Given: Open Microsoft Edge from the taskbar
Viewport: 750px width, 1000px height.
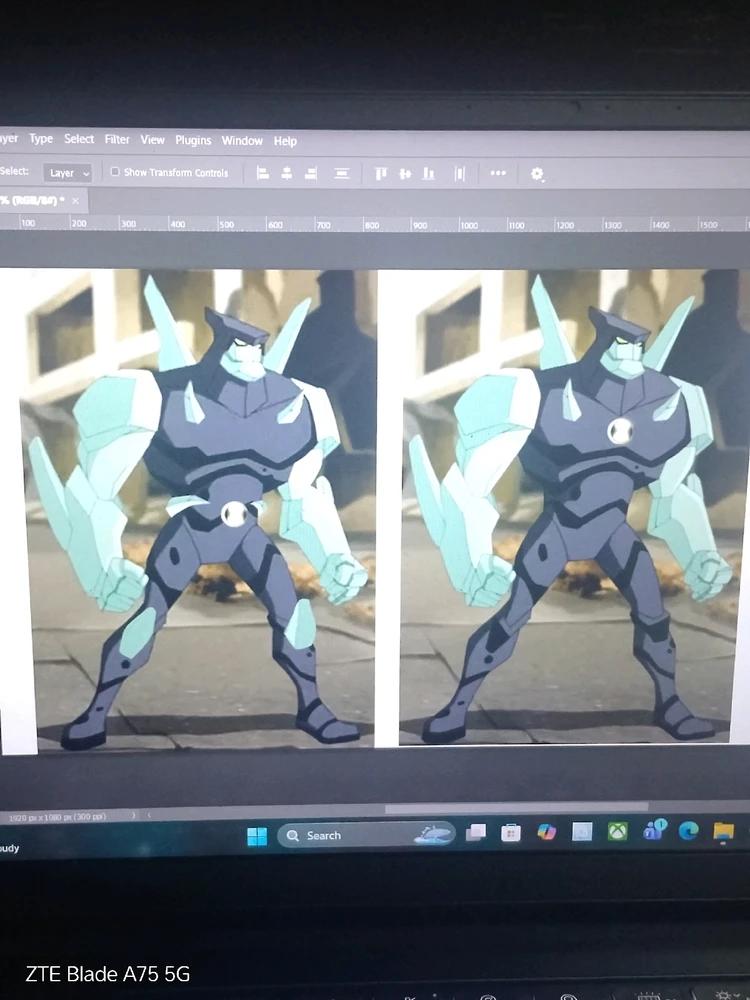Looking at the screenshot, I should tap(689, 830).
